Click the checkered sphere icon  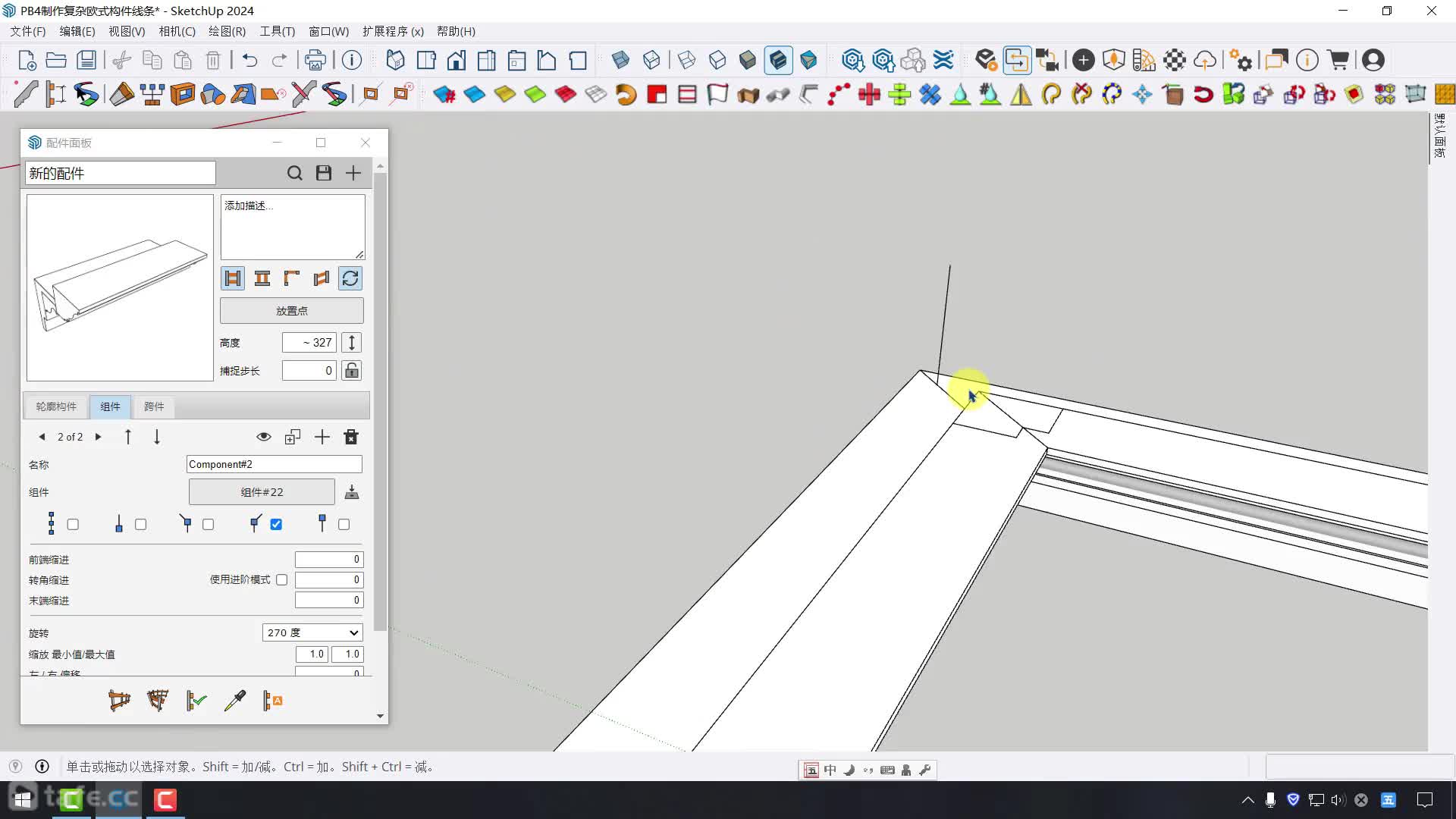click(x=1175, y=60)
